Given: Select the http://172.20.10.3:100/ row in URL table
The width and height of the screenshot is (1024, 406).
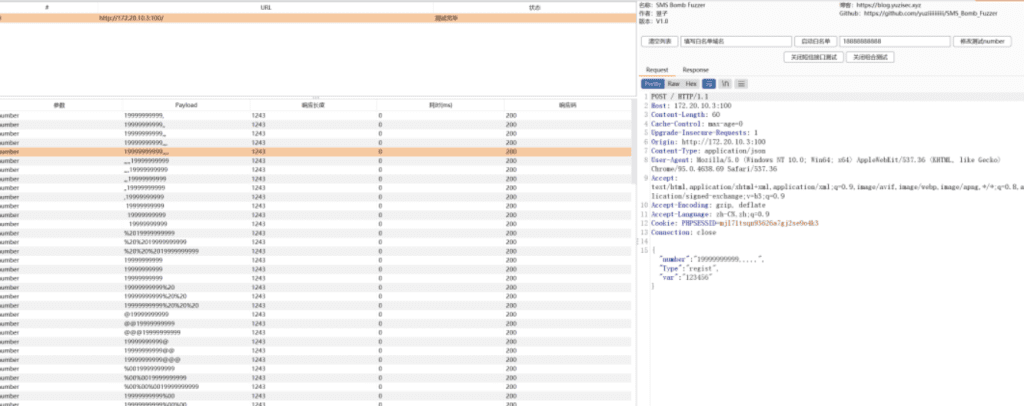Looking at the screenshot, I should (317, 18).
